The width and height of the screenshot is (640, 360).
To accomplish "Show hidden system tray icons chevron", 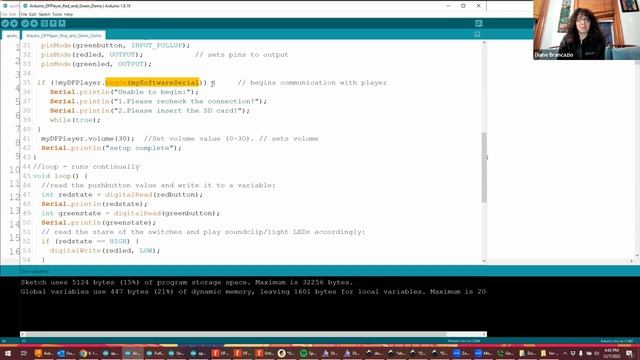I will [x=565, y=353].
